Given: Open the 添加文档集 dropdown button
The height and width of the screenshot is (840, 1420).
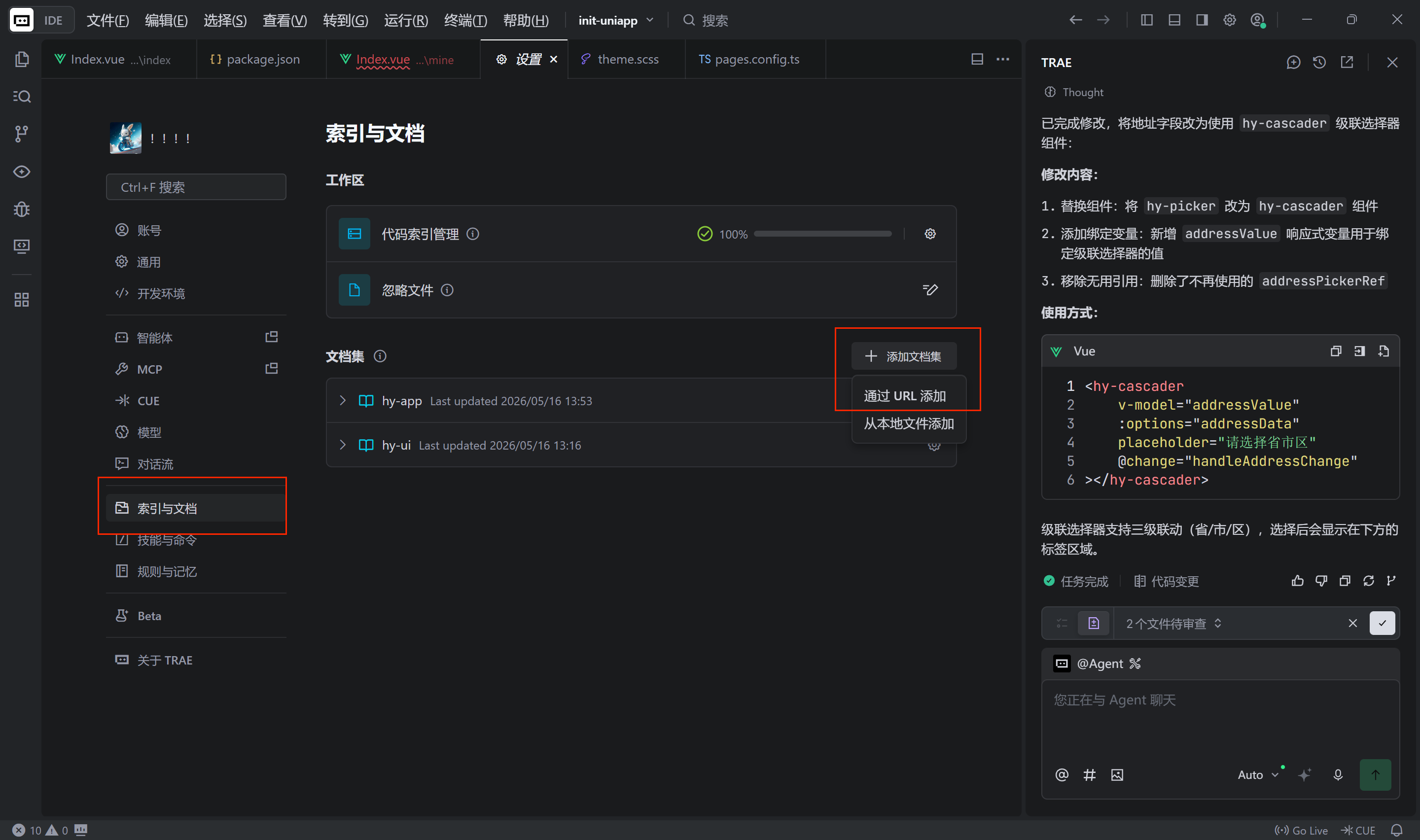Looking at the screenshot, I should tap(904, 356).
